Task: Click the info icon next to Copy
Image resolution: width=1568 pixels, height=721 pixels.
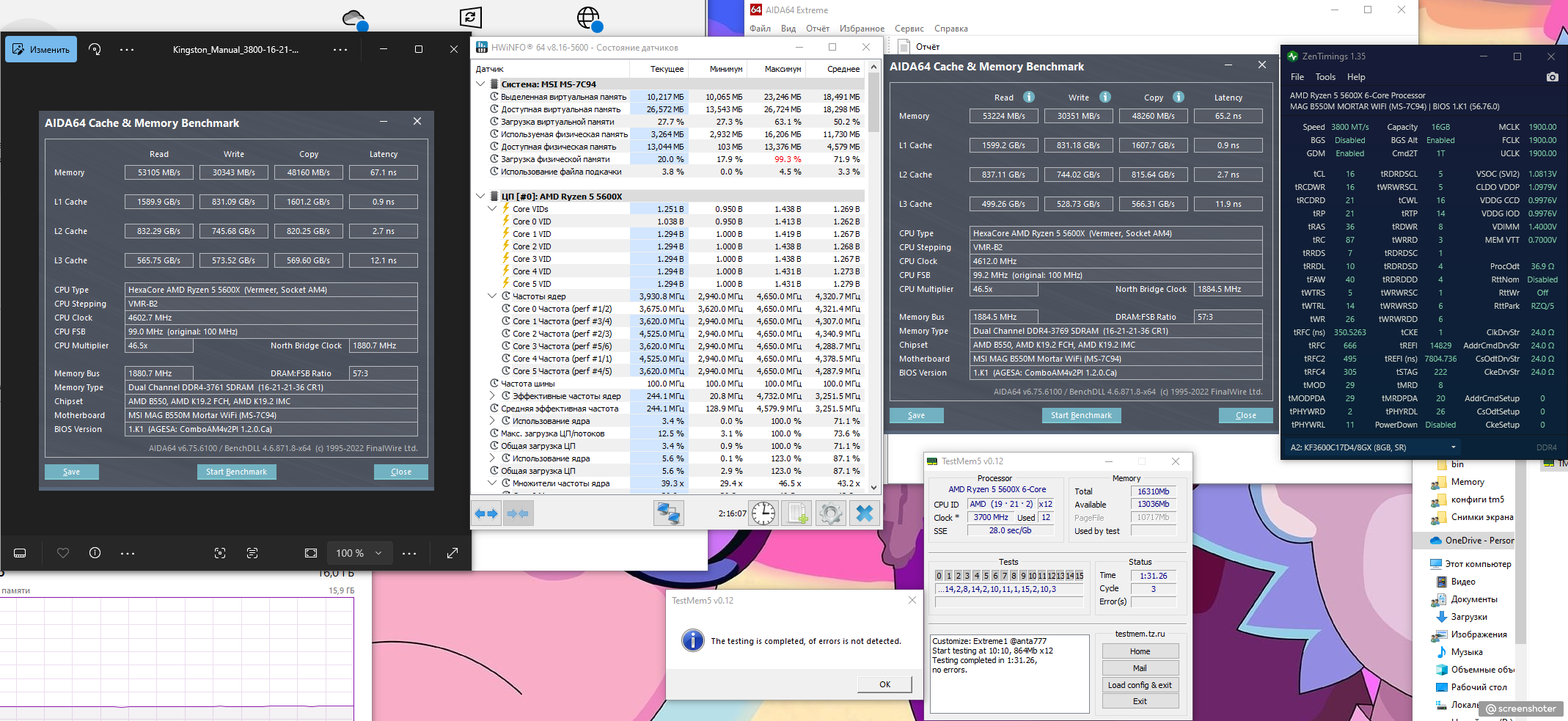Action: pyautogui.click(x=1179, y=97)
